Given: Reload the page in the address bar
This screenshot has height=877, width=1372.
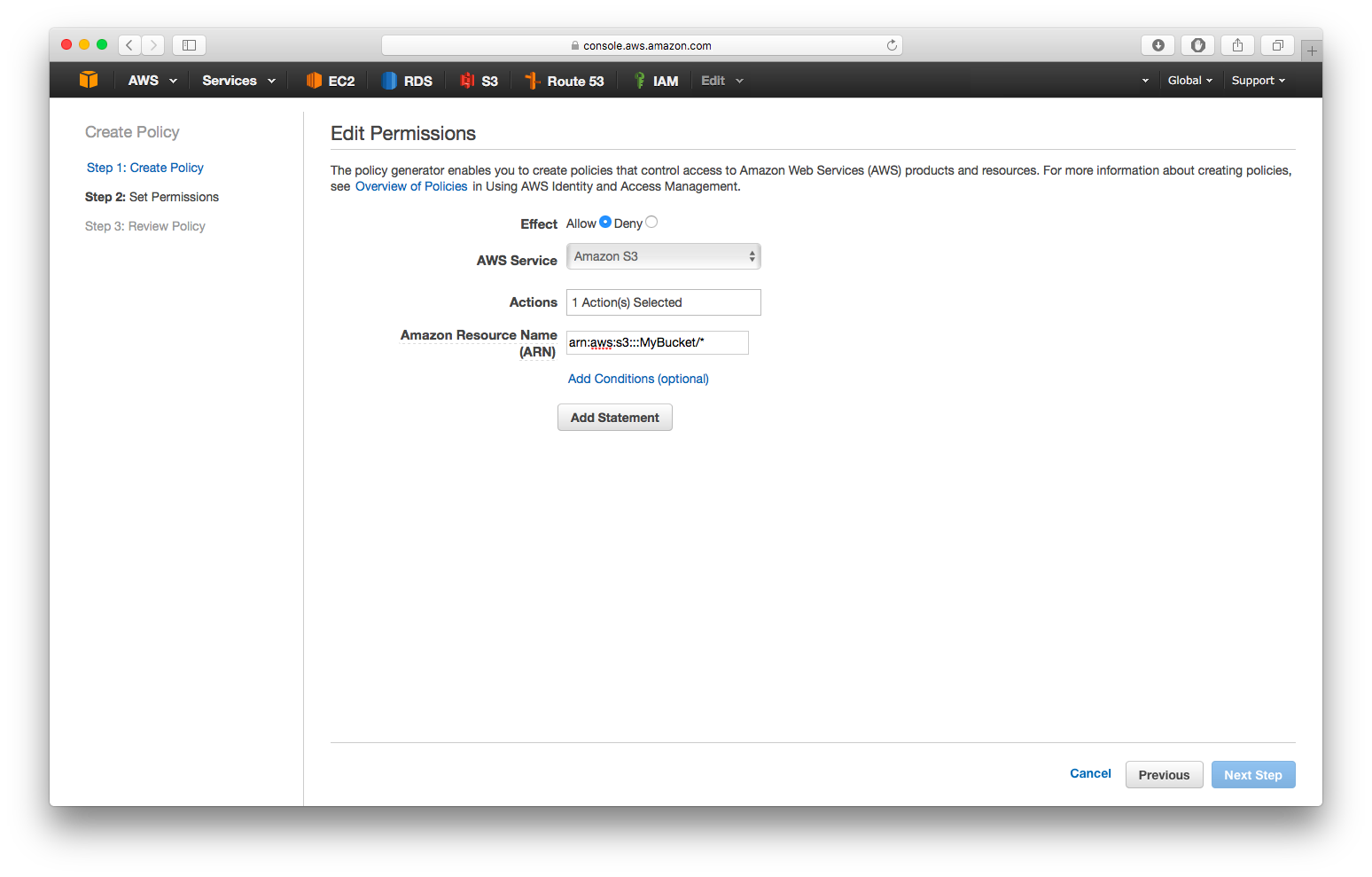Looking at the screenshot, I should [892, 45].
